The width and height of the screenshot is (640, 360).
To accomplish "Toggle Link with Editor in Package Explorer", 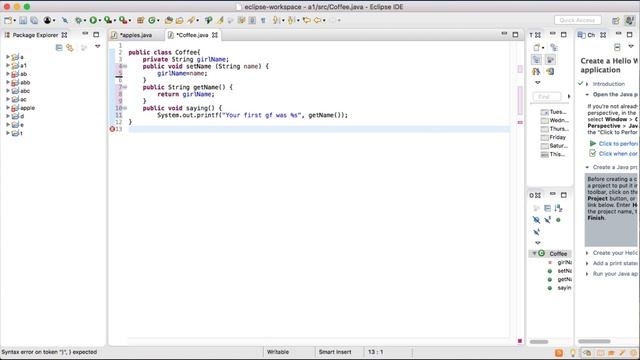I will pyautogui.click(x=70, y=48).
